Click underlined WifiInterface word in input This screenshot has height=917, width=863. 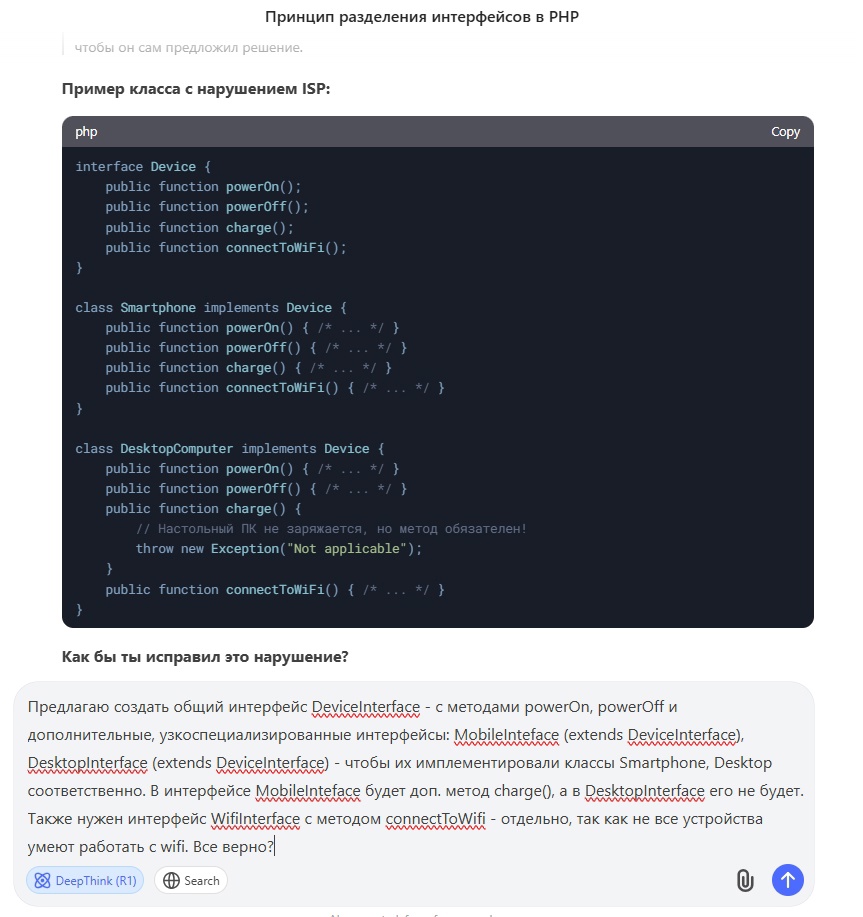click(x=255, y=819)
